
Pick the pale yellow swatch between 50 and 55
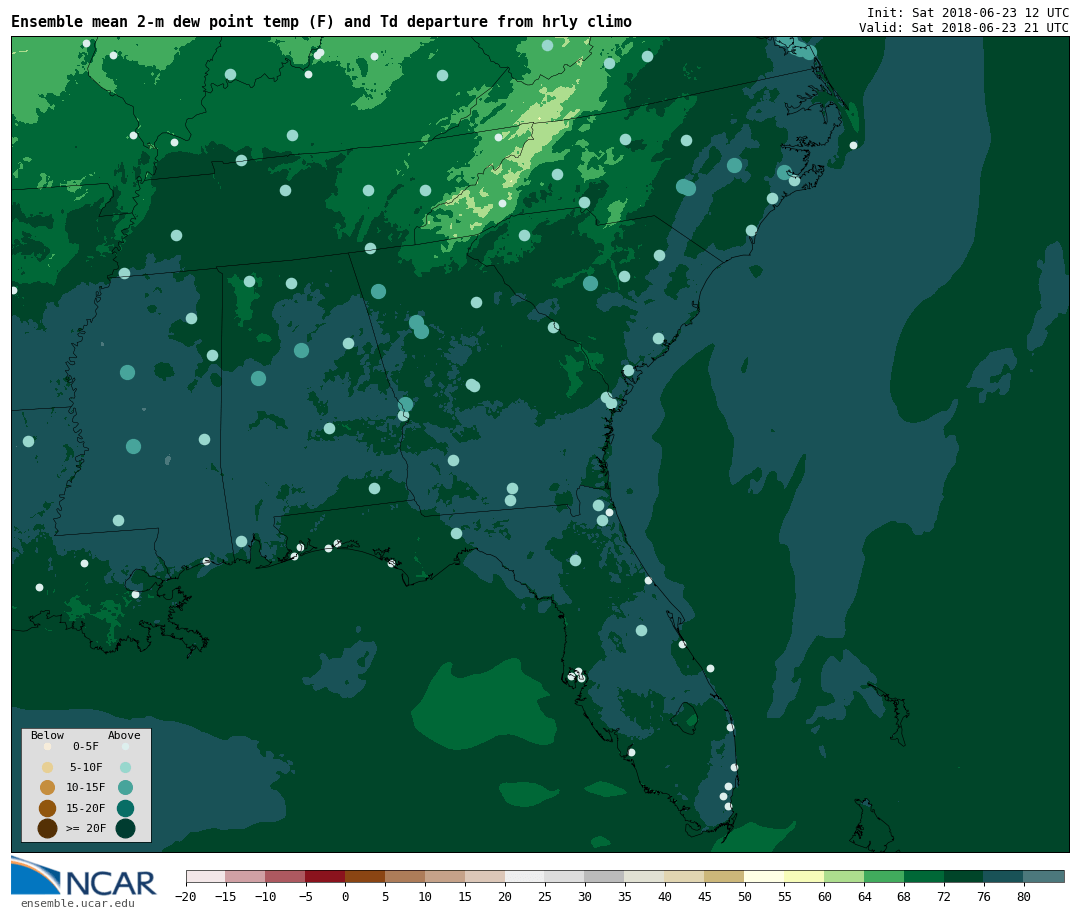point(765,876)
